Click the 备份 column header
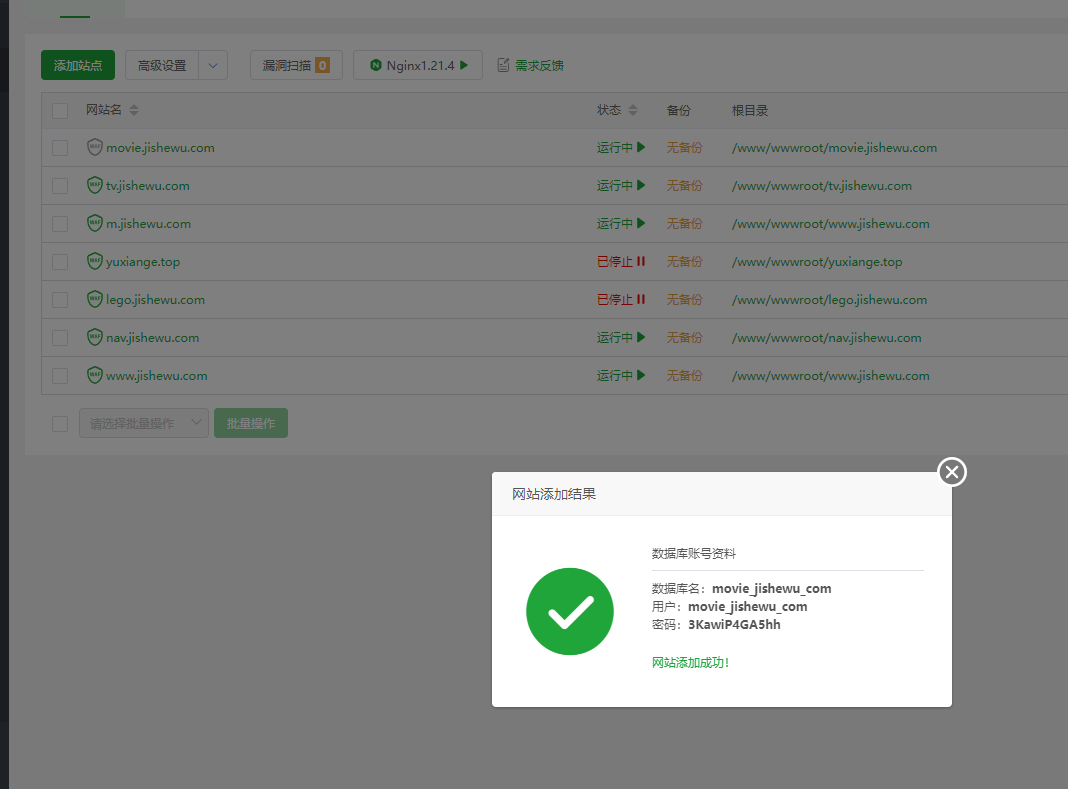 [678, 110]
